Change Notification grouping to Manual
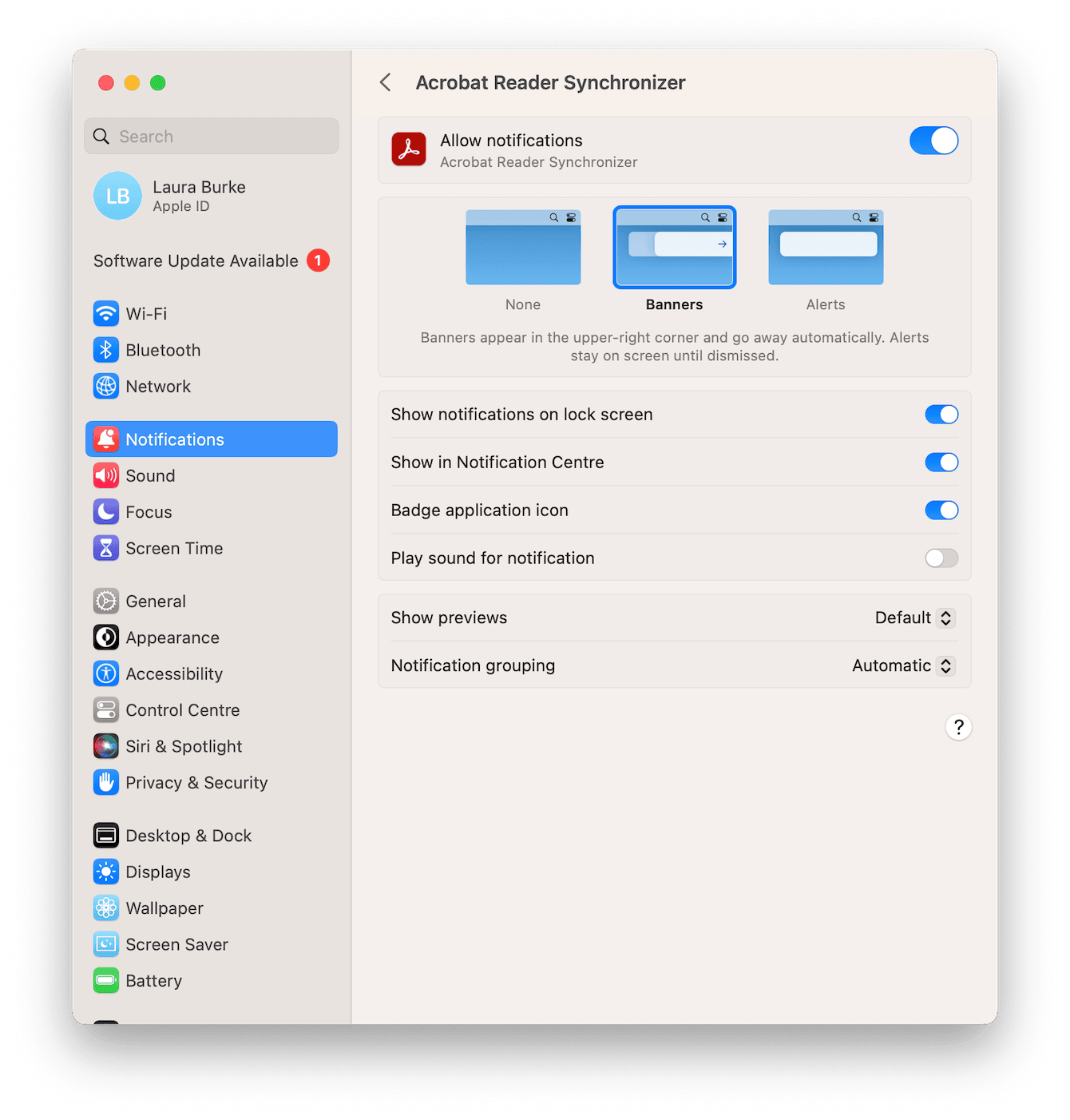This screenshot has height=1120, width=1070. 902,665
